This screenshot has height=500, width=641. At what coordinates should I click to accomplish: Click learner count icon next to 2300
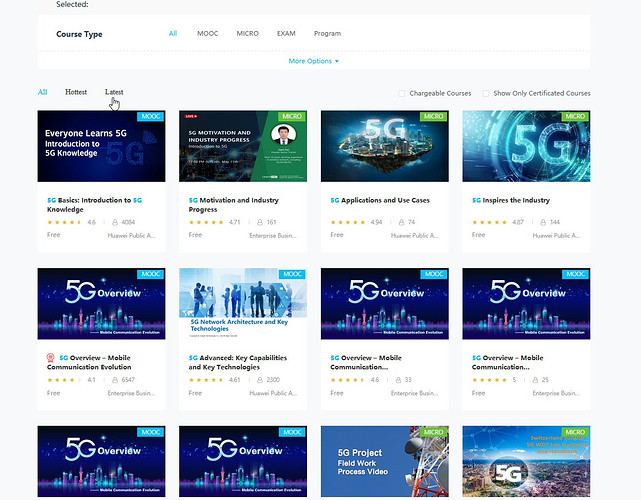[x=260, y=380]
